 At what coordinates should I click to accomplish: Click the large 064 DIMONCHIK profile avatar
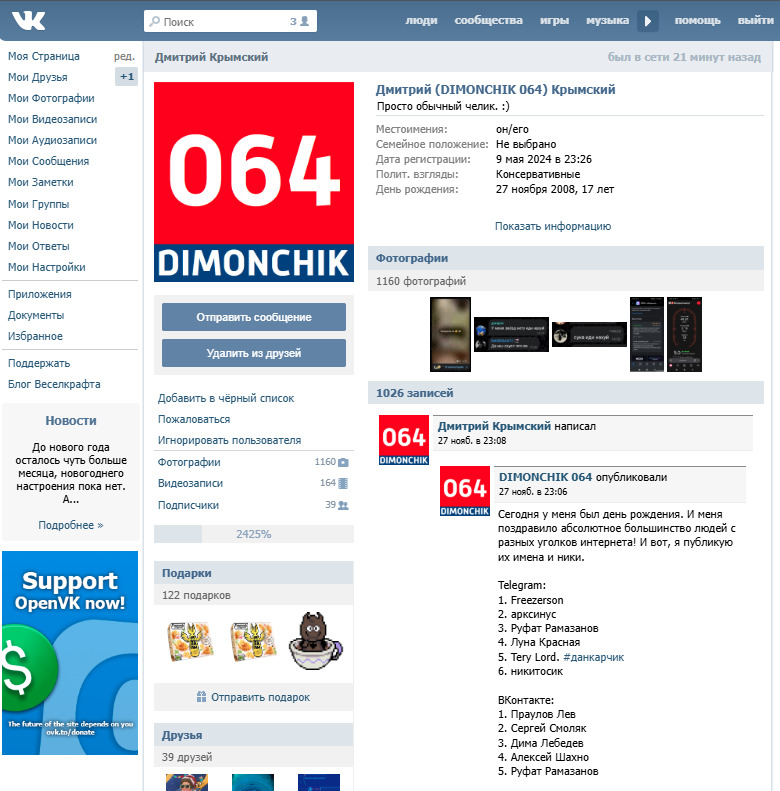254,182
